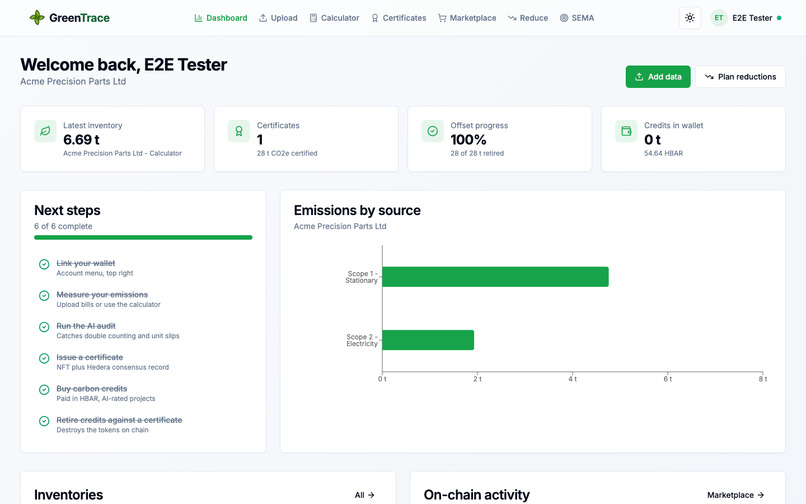The width and height of the screenshot is (806, 504).
Task: Click the check circle beside Run the AI audit
Action: 44,327
